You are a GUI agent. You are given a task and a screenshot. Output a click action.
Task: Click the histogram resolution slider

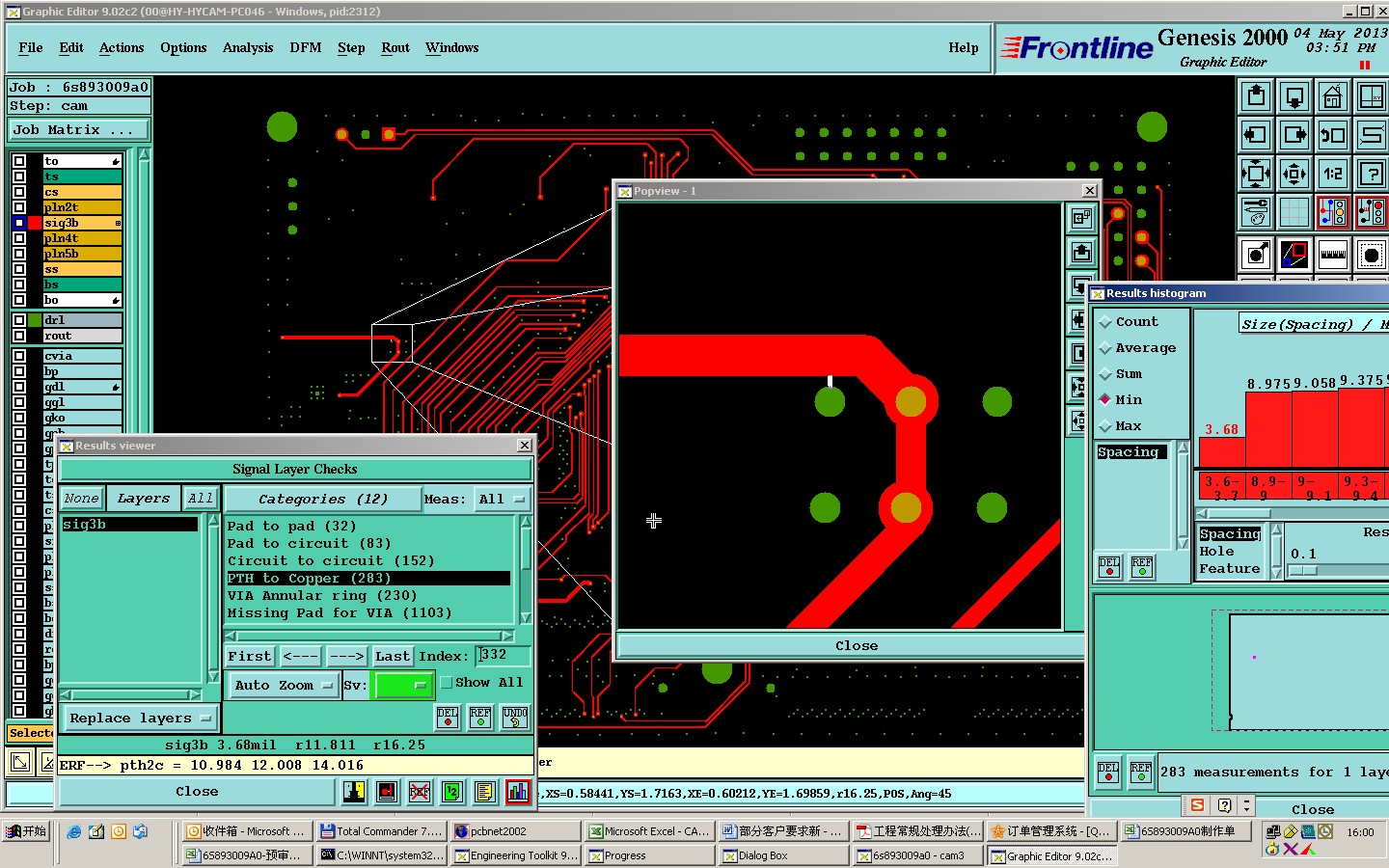tap(1303, 571)
